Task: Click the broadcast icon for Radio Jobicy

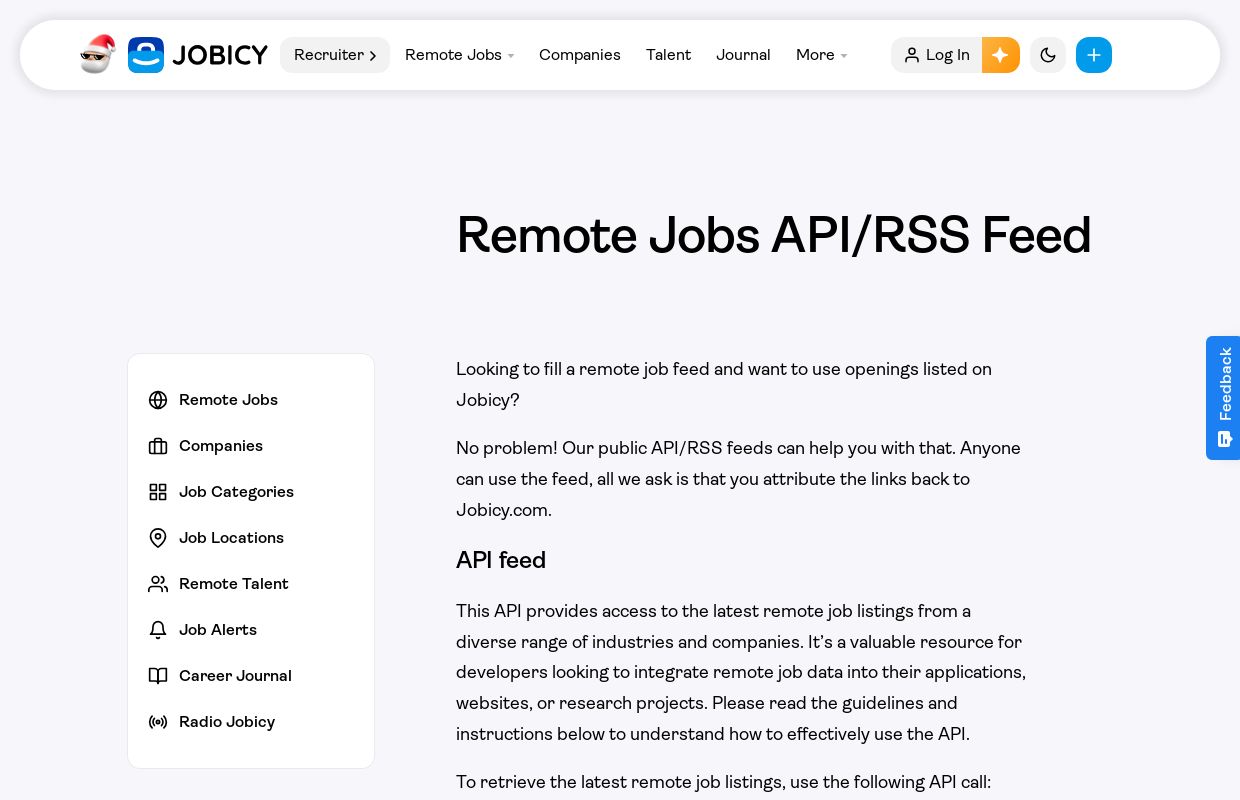Action: click(158, 722)
